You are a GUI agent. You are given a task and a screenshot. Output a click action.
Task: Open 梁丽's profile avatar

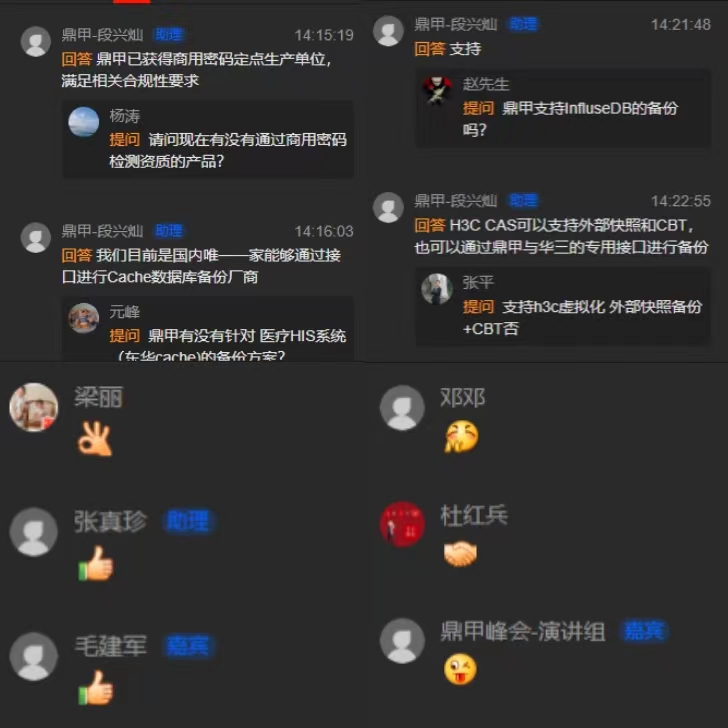pos(33,407)
